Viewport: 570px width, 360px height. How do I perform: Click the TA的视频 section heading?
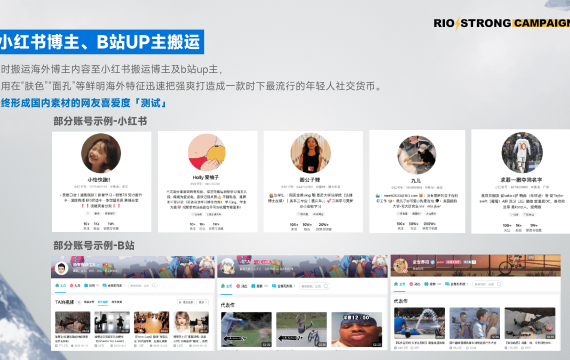[x=64, y=302]
